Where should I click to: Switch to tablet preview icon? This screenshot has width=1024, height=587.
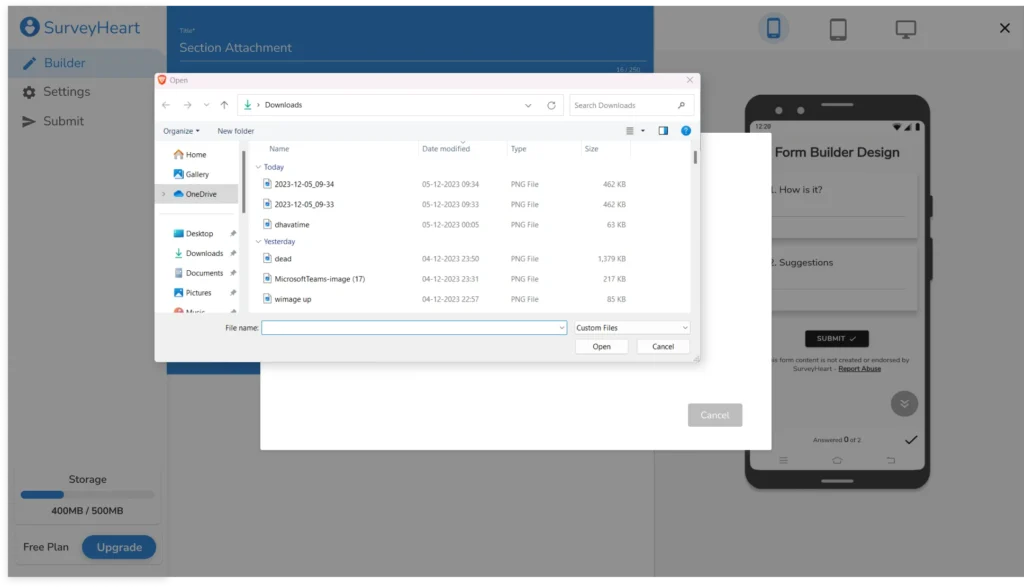(x=838, y=29)
